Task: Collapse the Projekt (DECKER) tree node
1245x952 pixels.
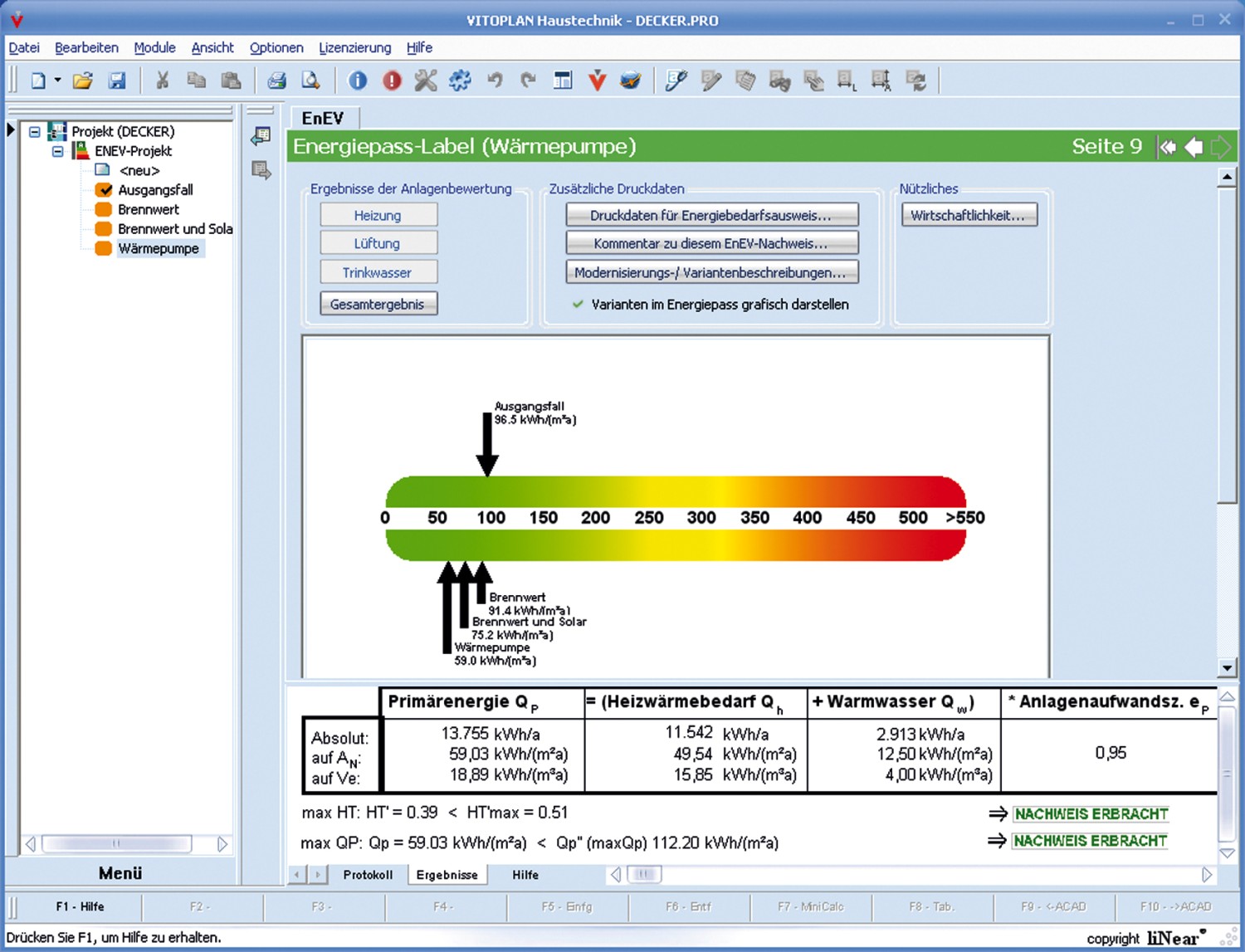Action: coord(34,131)
